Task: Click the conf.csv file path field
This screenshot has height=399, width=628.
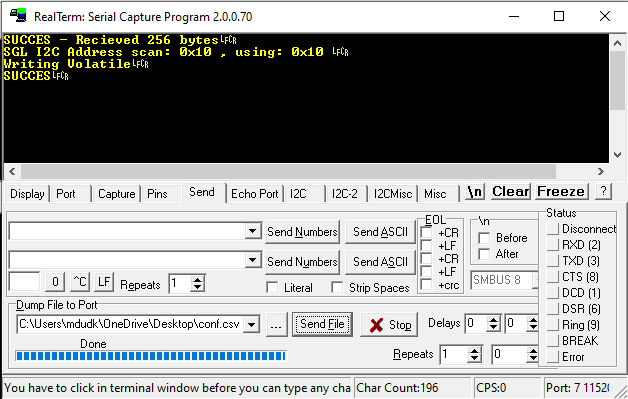Action: [131, 324]
